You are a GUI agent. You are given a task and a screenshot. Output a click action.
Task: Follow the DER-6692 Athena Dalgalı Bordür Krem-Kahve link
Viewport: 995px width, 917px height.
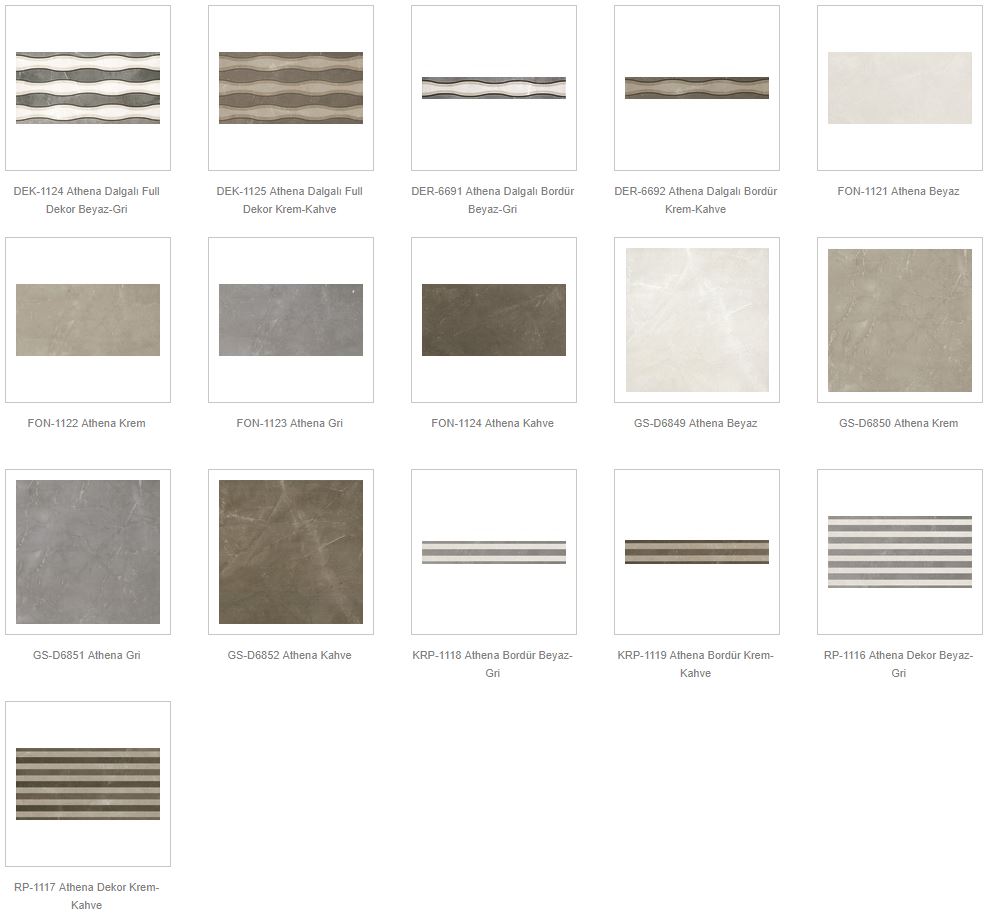pos(695,200)
